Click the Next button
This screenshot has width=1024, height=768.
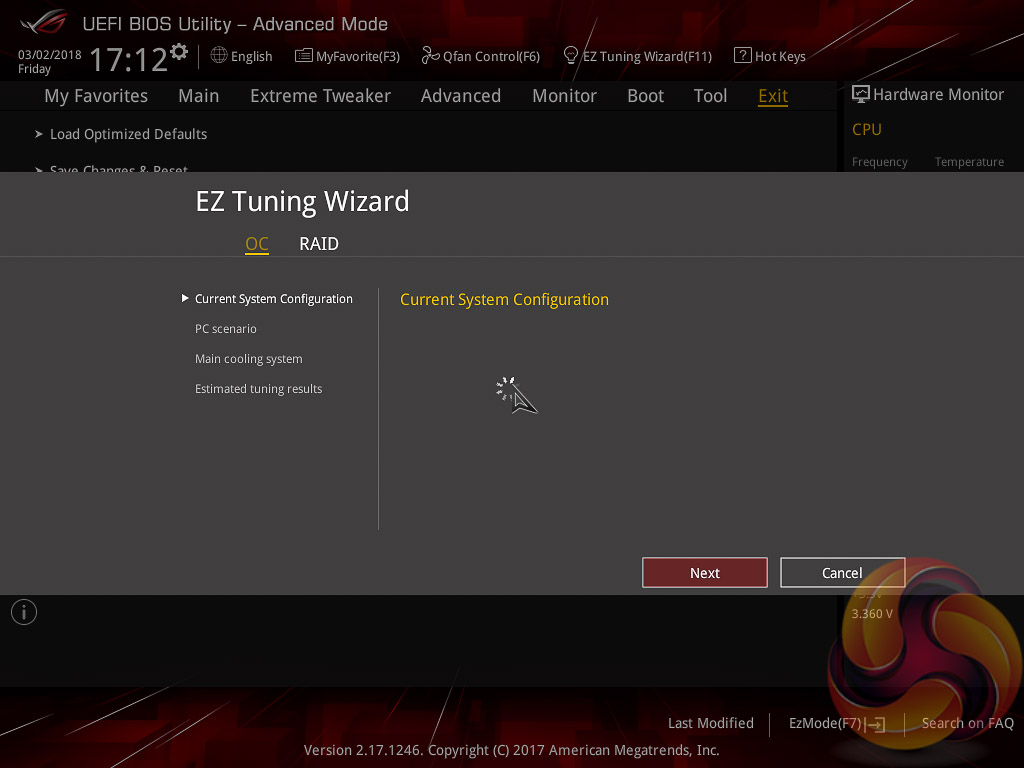(705, 573)
